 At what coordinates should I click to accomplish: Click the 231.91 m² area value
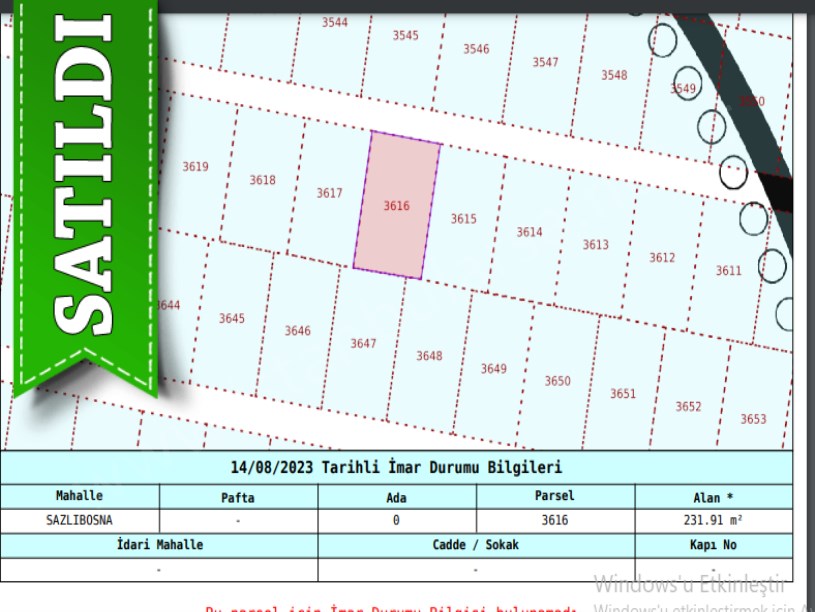[x=714, y=520]
